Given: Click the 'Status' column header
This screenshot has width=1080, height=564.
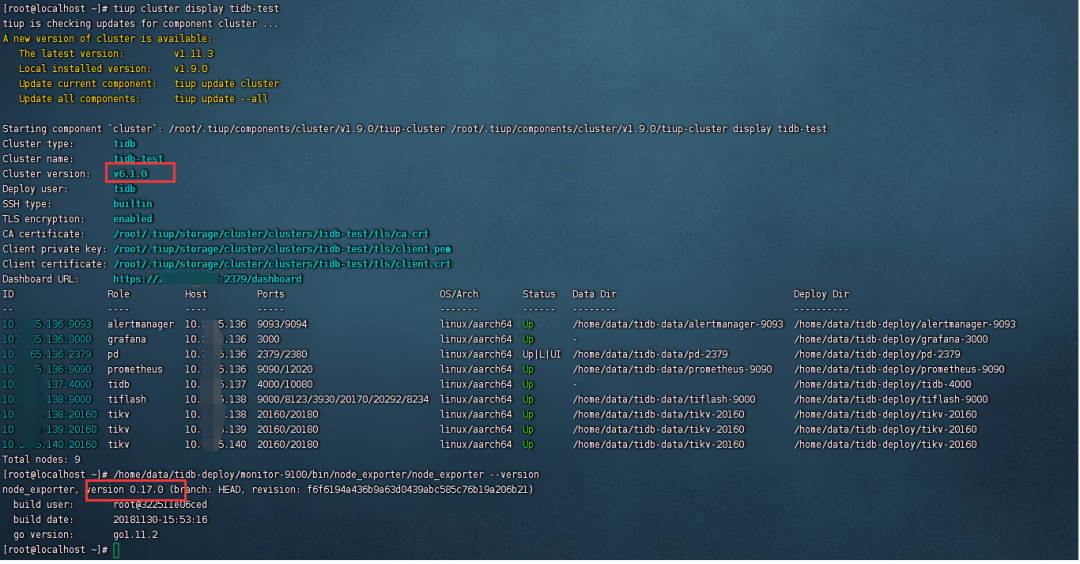Looking at the screenshot, I should (x=539, y=294).
